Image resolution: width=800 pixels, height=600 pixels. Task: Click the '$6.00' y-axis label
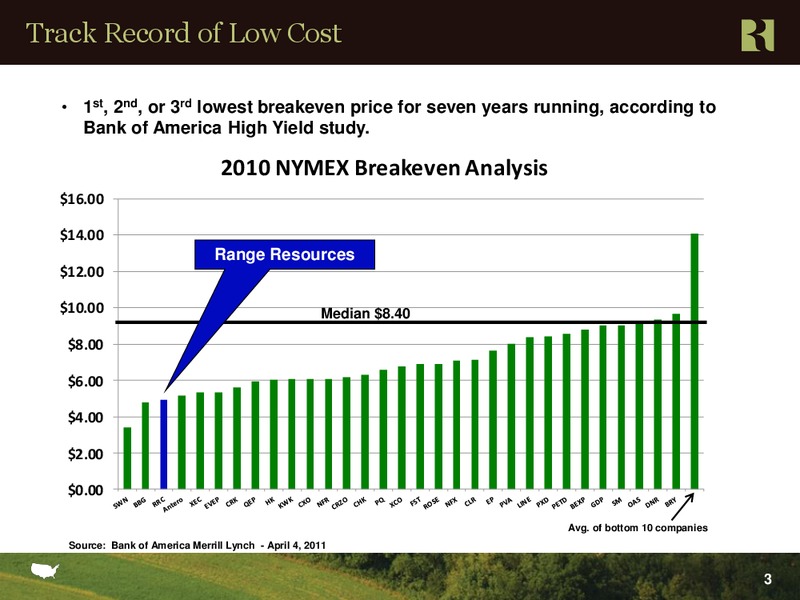pos(86,381)
